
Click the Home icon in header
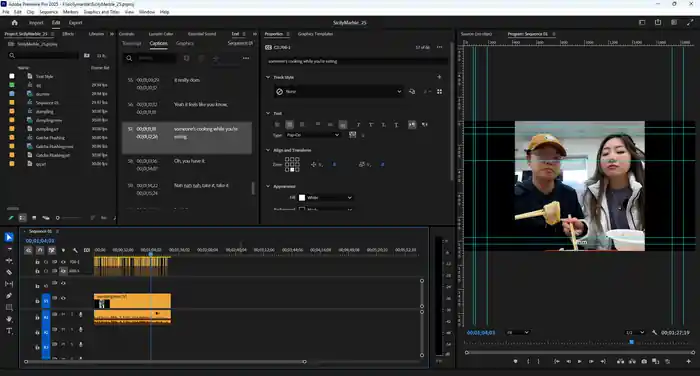tap(14, 23)
